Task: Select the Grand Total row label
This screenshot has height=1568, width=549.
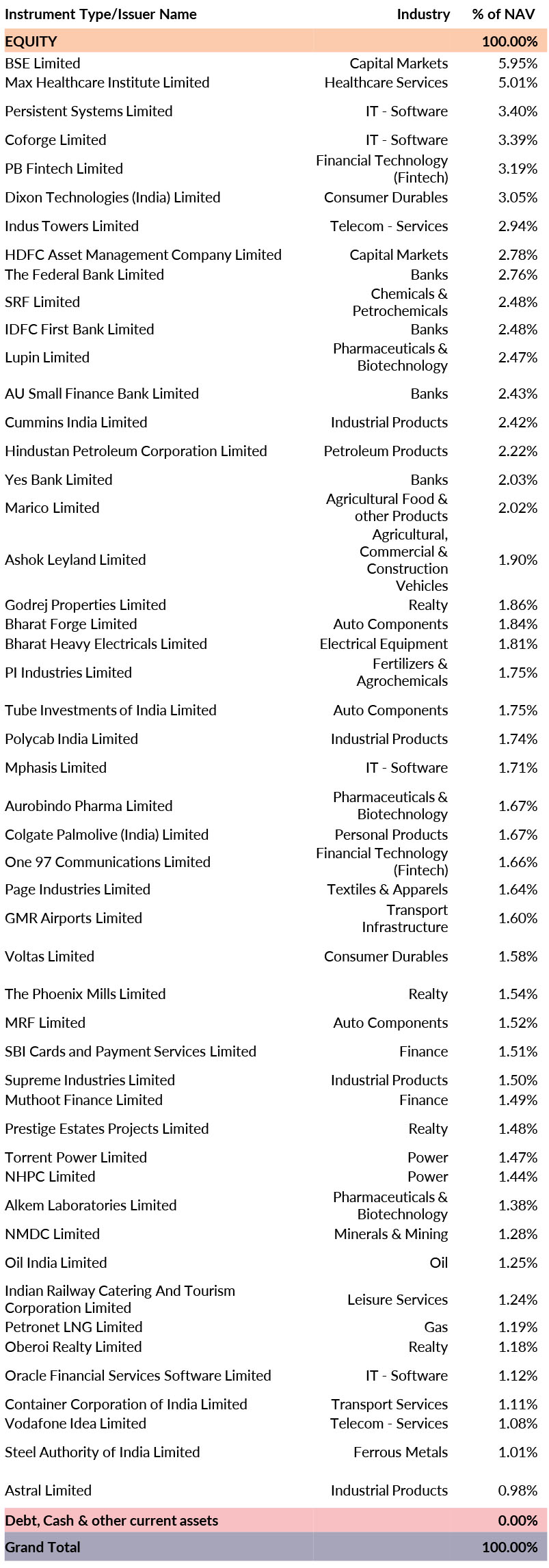Action: coord(42,1547)
